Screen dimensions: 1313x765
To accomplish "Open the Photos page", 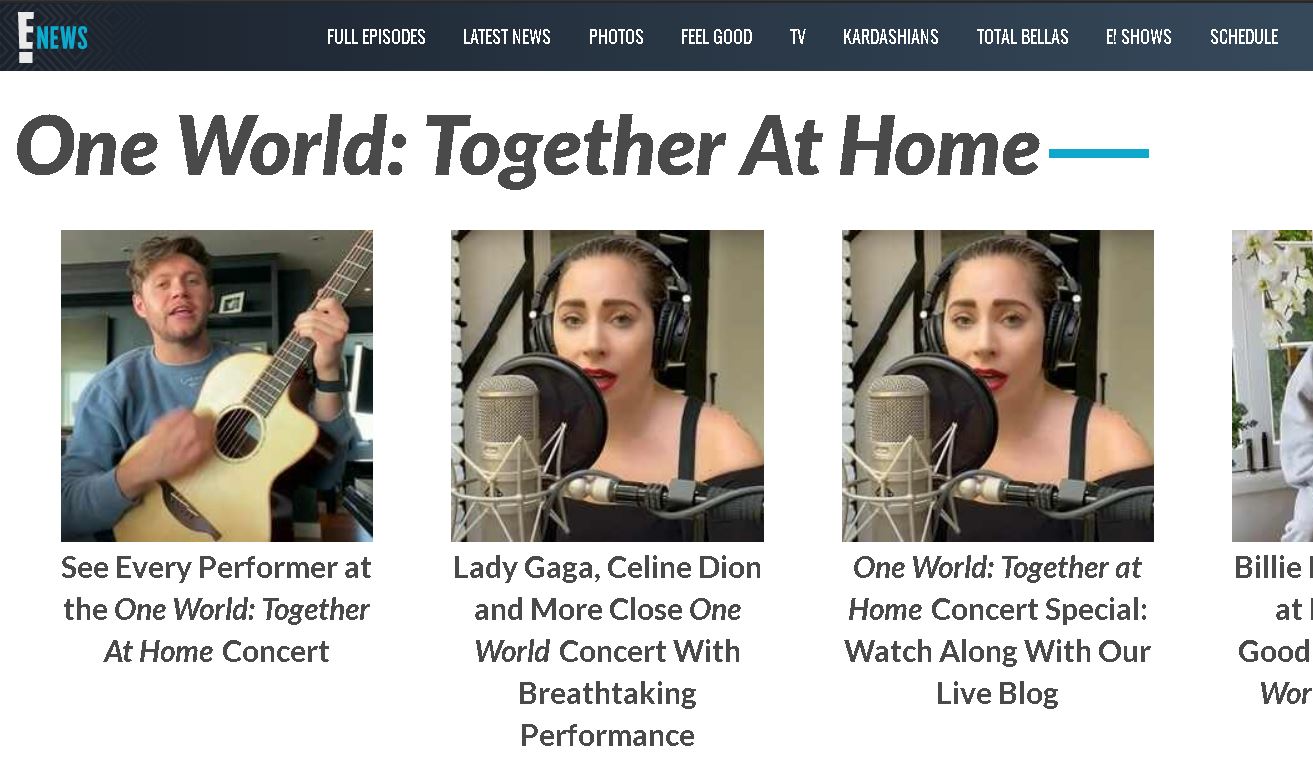I will (616, 37).
